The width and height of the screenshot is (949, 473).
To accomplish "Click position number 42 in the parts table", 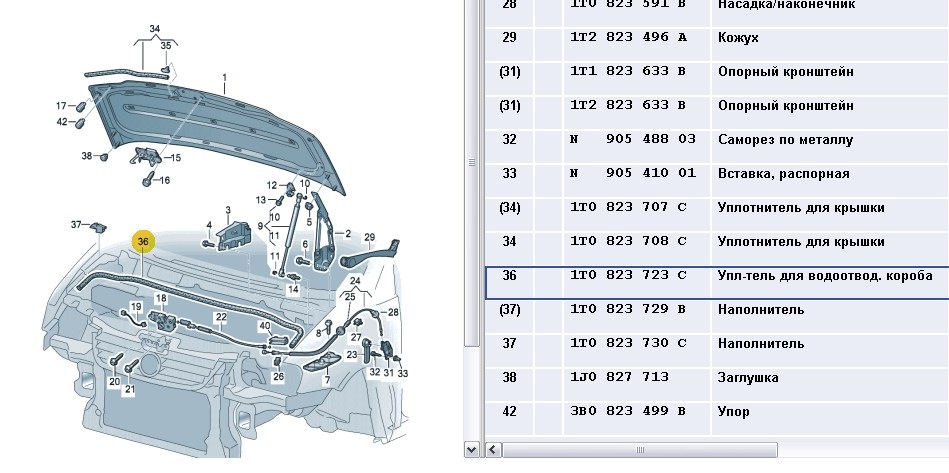I will 509,411.
